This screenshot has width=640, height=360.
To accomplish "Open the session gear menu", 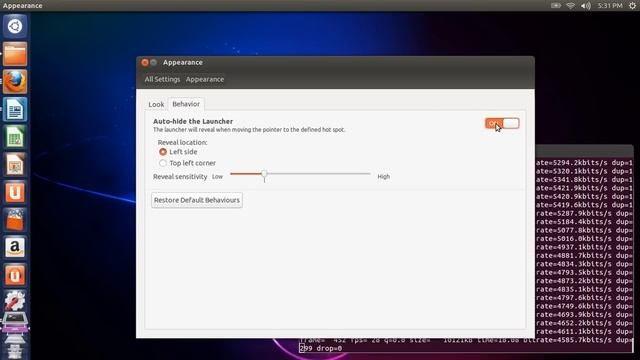I will coord(632,5).
